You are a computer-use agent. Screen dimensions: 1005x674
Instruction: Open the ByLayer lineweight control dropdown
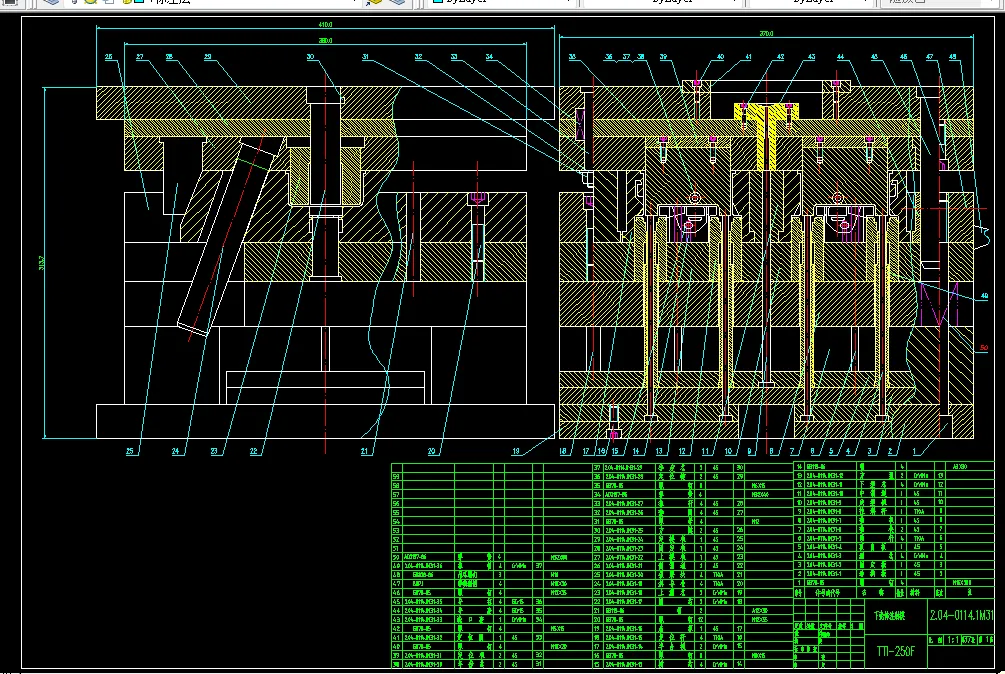coord(813,2)
